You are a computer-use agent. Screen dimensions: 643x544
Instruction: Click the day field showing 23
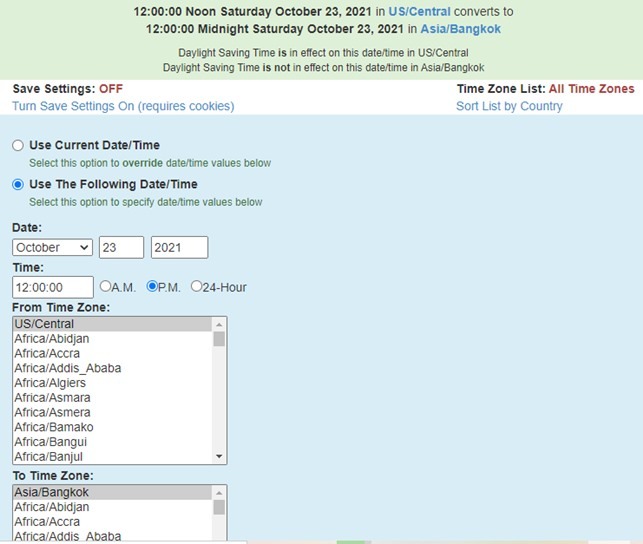coord(121,248)
